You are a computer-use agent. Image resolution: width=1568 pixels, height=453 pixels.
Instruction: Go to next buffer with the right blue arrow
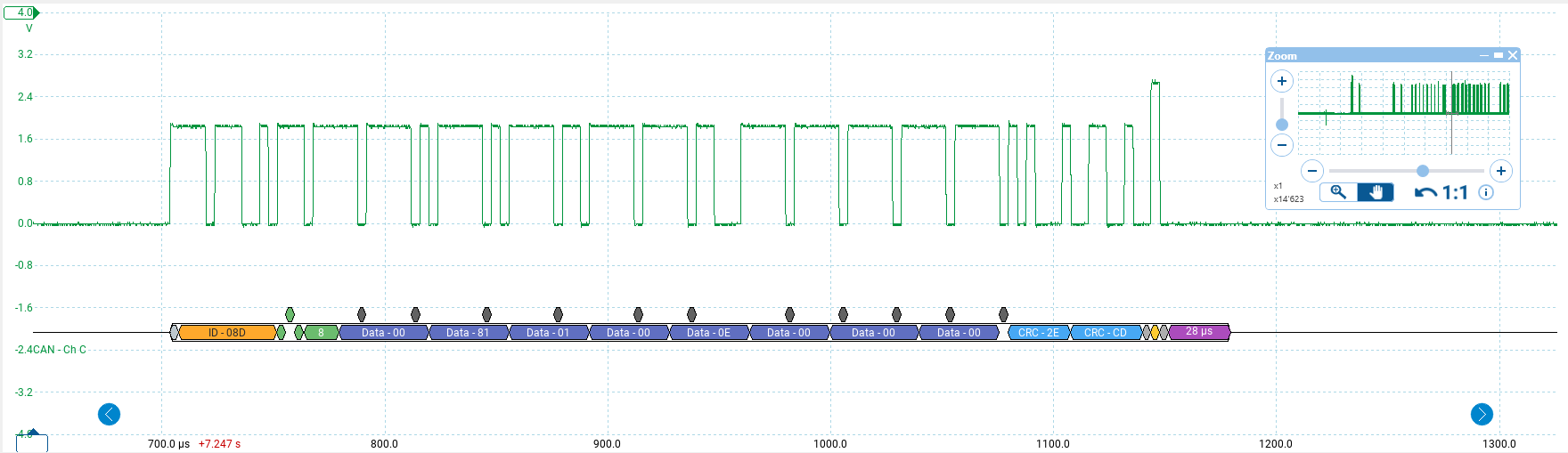coord(1482,414)
